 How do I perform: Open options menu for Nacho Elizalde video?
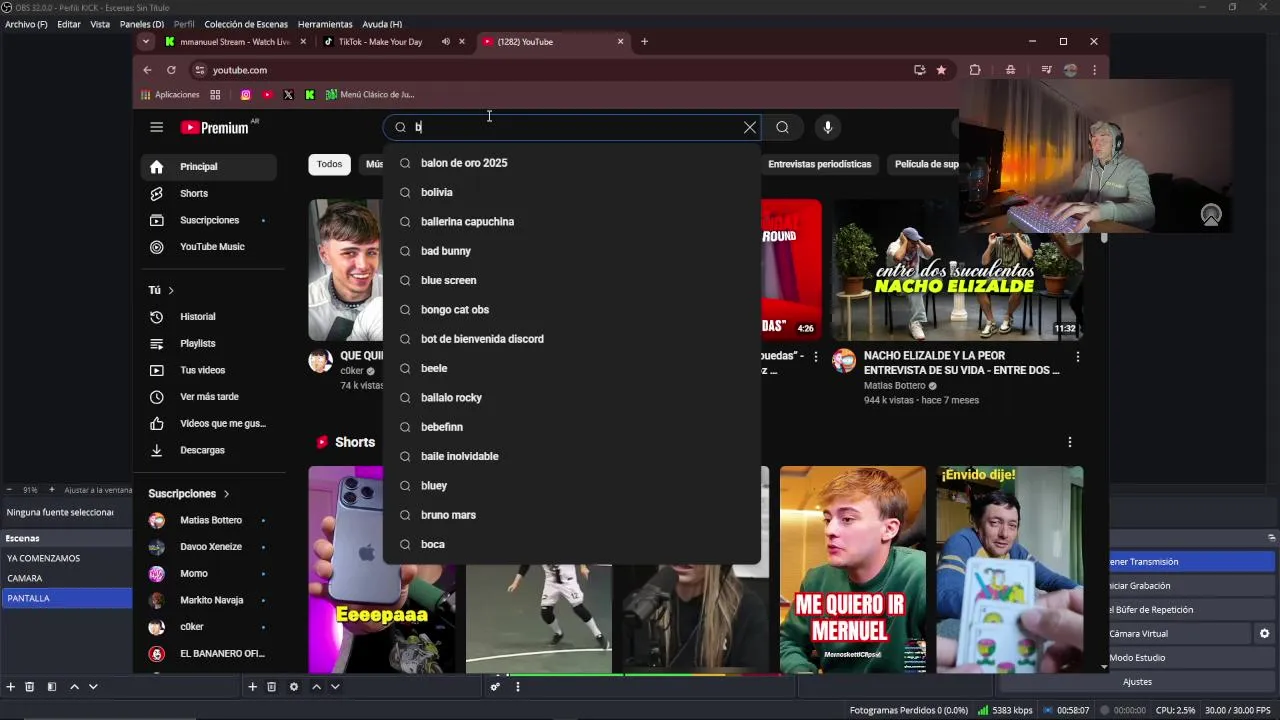pos(1077,357)
